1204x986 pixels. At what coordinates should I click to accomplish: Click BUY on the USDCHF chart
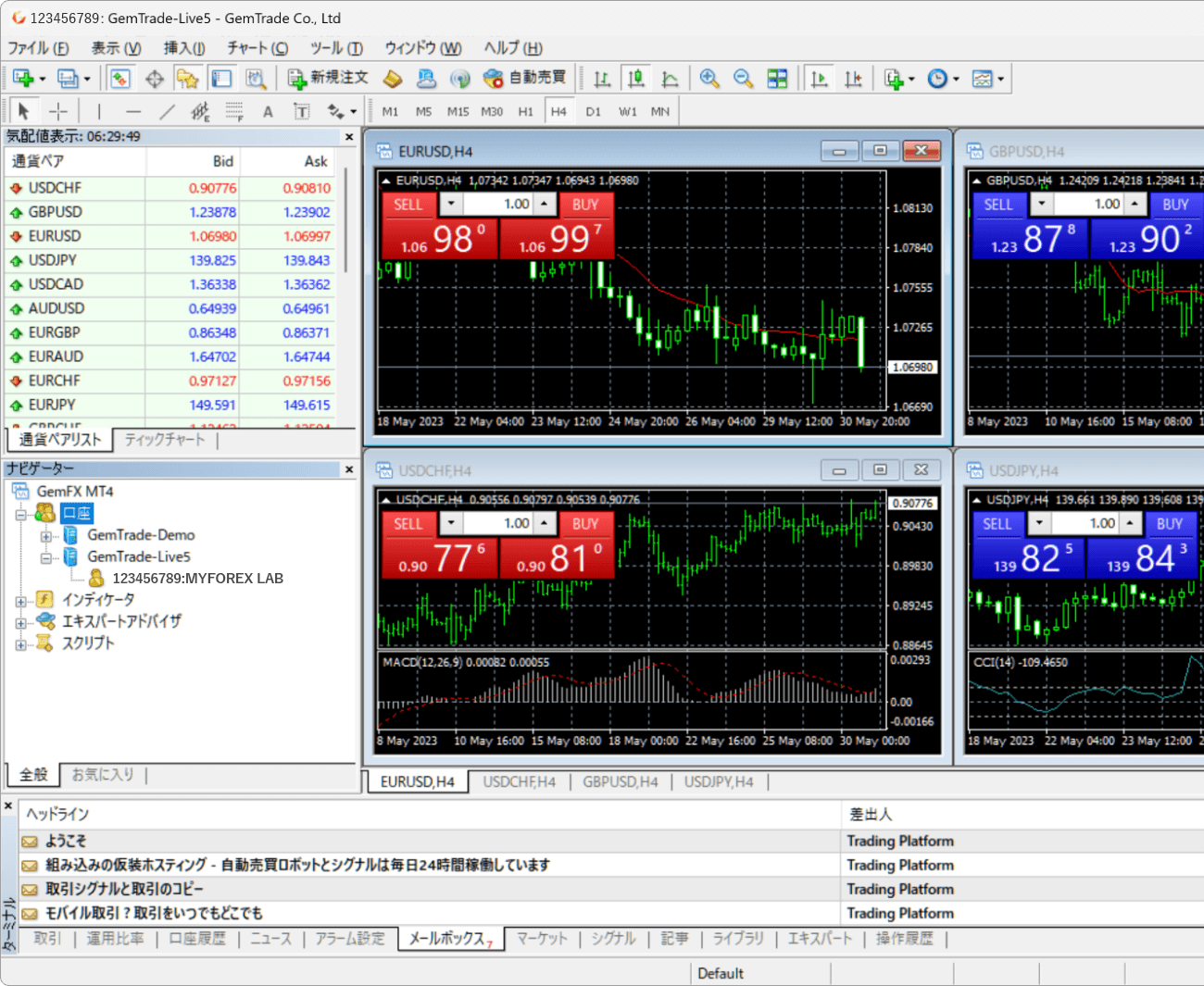(x=585, y=524)
